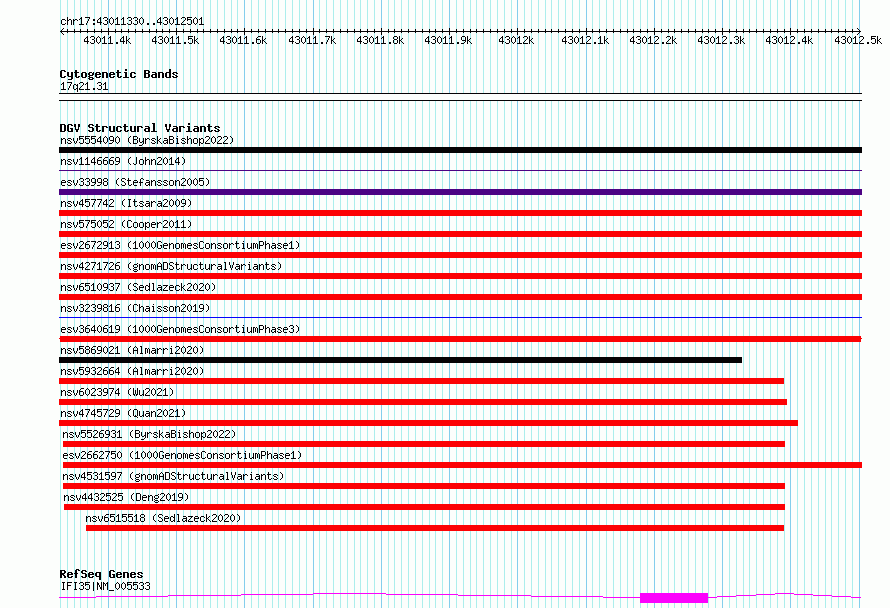The width and height of the screenshot is (890, 608).
Task: Select the DGV Structural Variants track heading
Action: click(140, 128)
